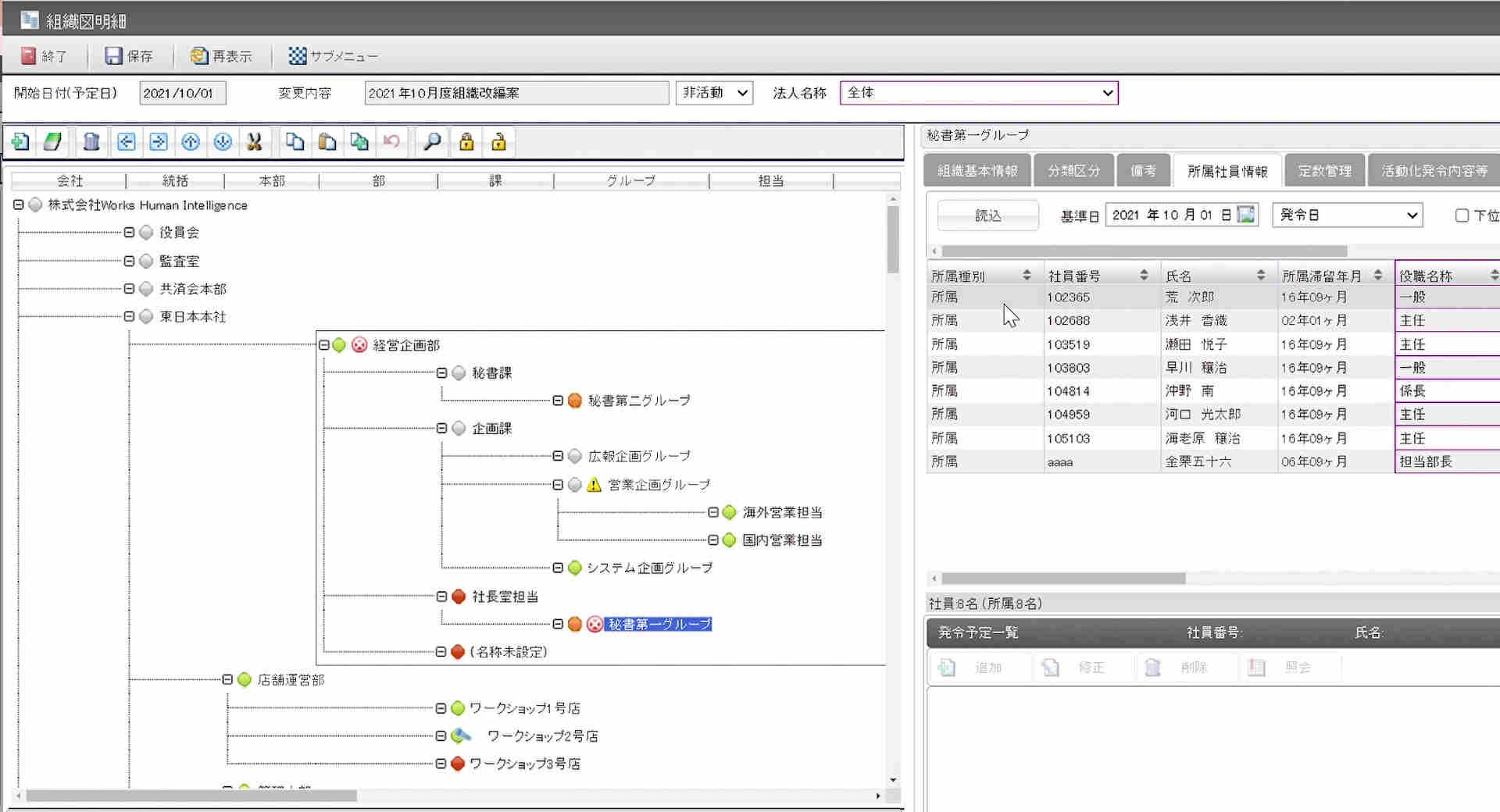Select the 海外営業担当 tree item

click(782, 512)
